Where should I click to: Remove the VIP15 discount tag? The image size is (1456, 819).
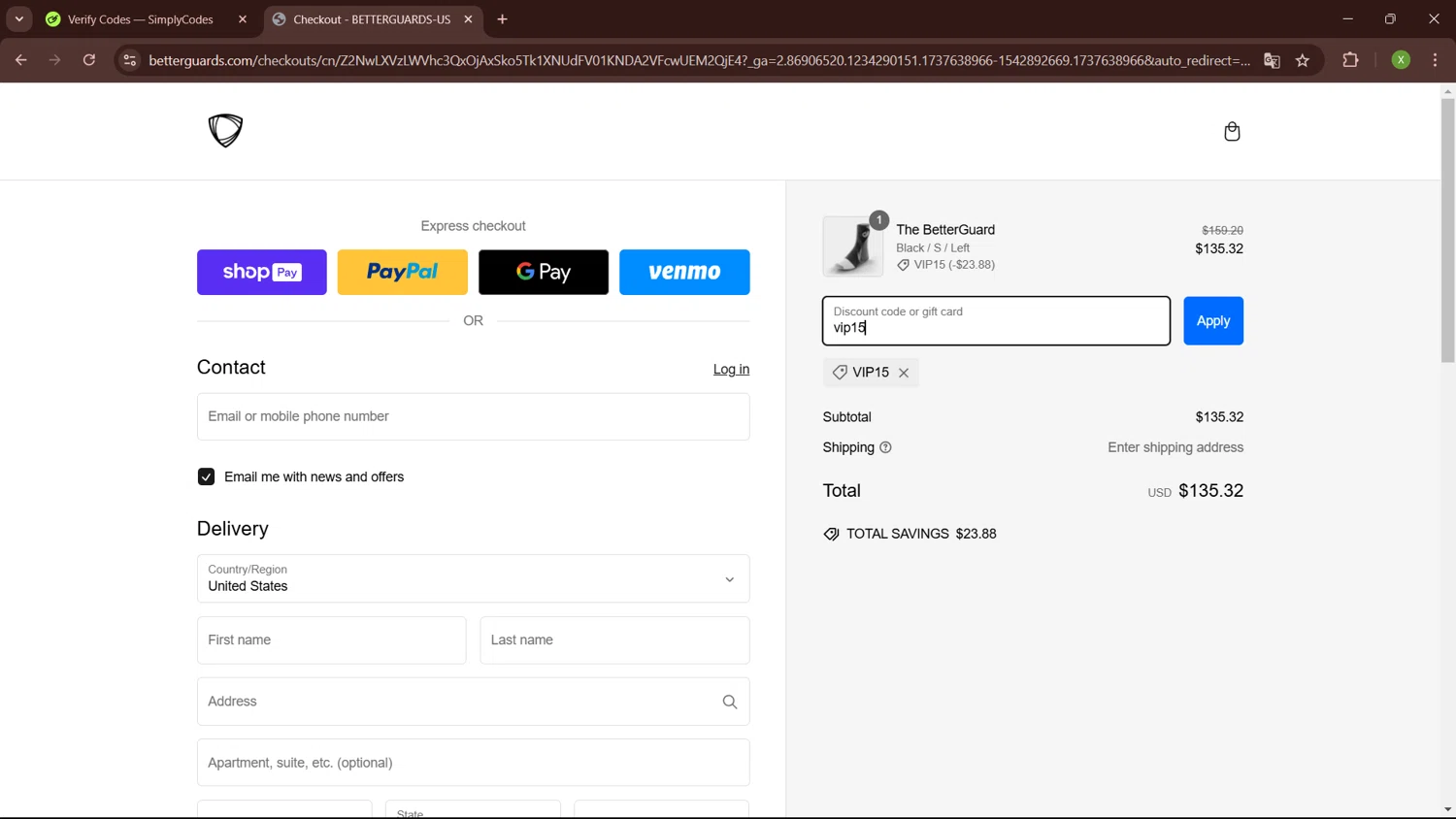coord(904,373)
